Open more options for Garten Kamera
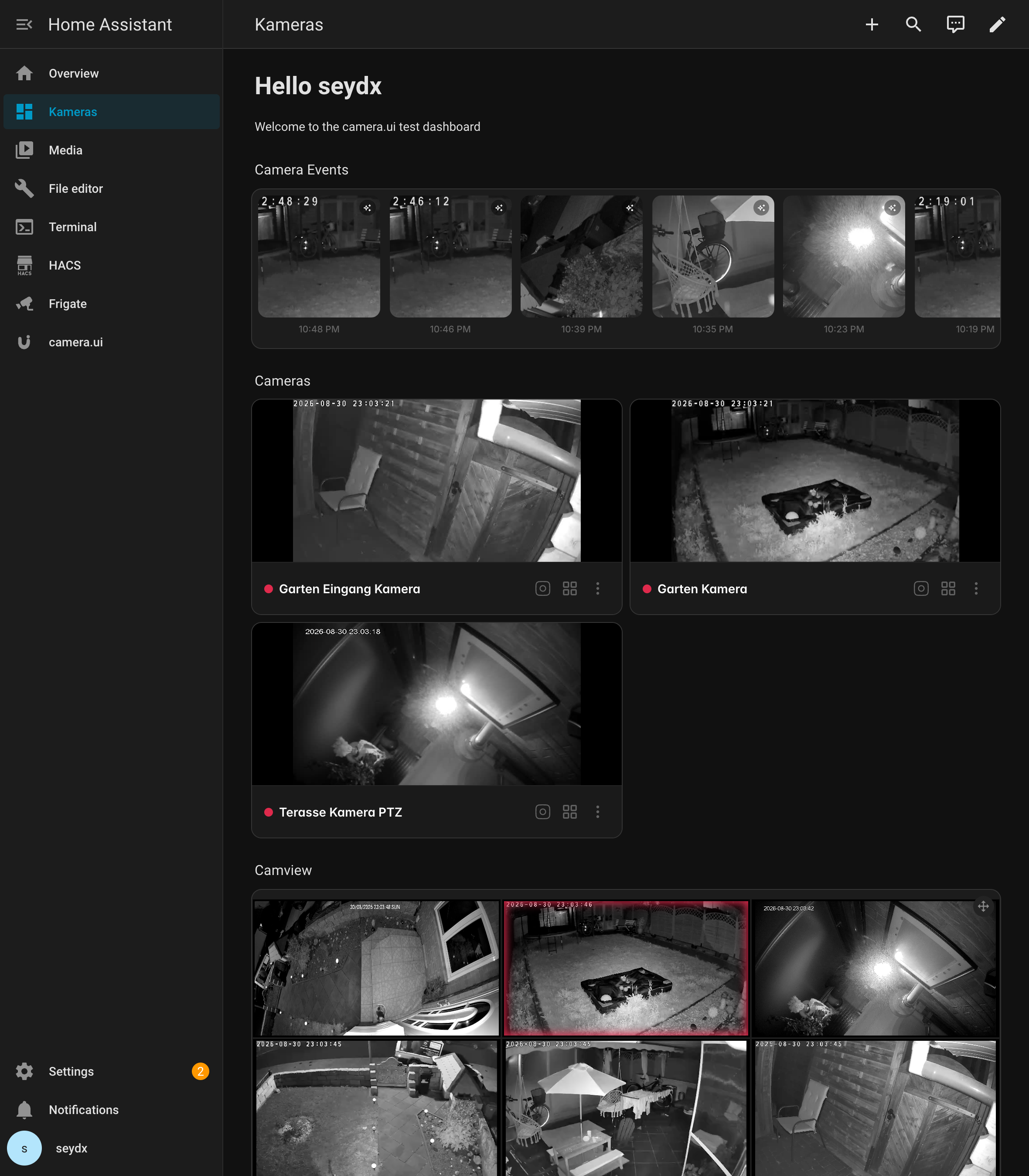The width and height of the screenshot is (1029, 1176). tap(976, 589)
